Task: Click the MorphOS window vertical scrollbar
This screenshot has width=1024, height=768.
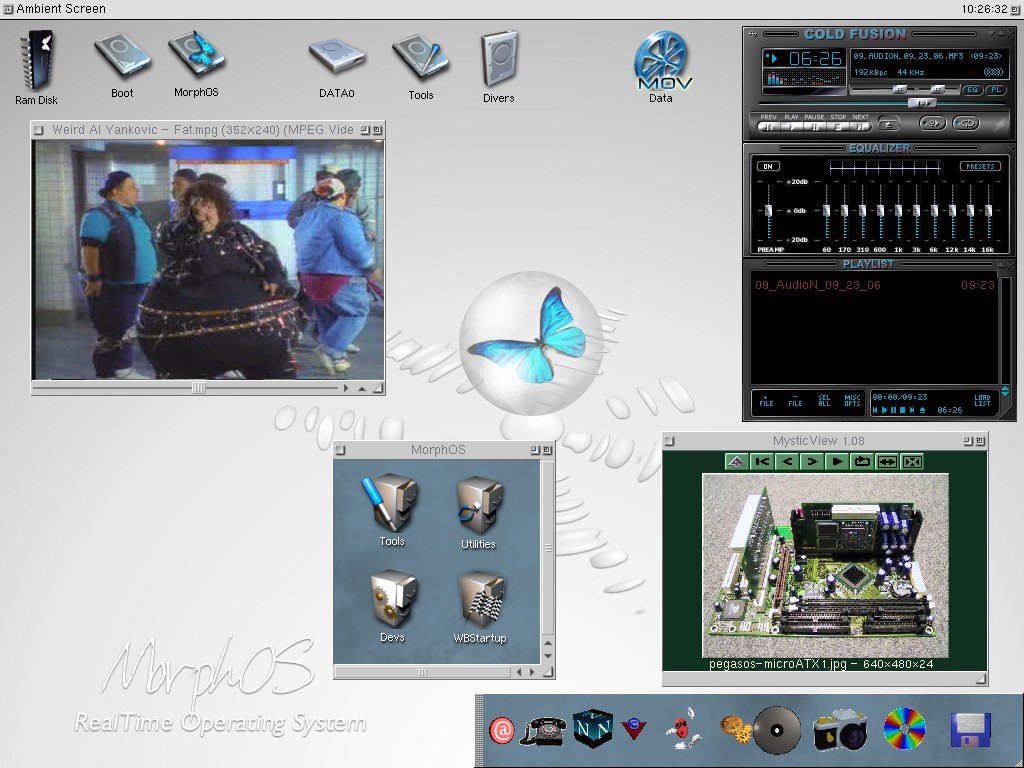Action: pyautogui.click(x=548, y=548)
